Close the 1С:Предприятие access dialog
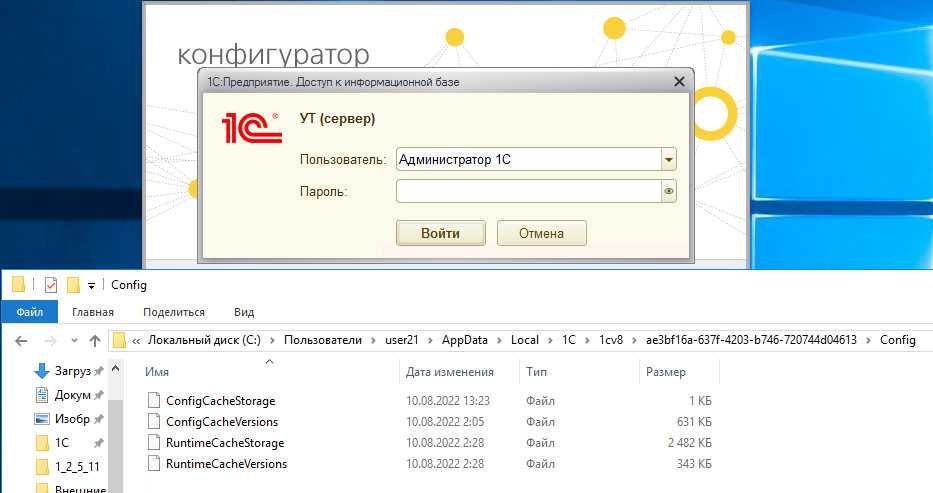Viewport: 933px width, 493px height. click(x=679, y=81)
